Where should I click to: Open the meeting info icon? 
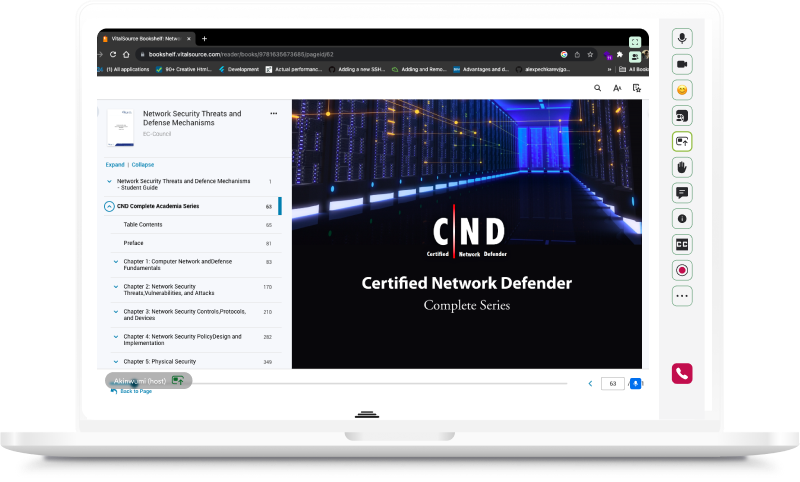click(682, 218)
